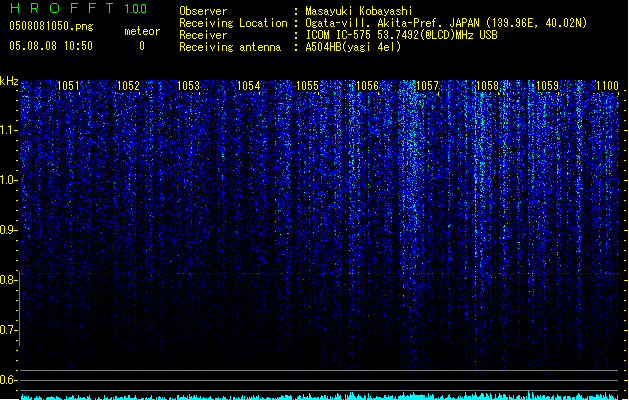Click the cyan signal level graph at bottom
The width and height of the screenshot is (629, 400).
point(319,396)
